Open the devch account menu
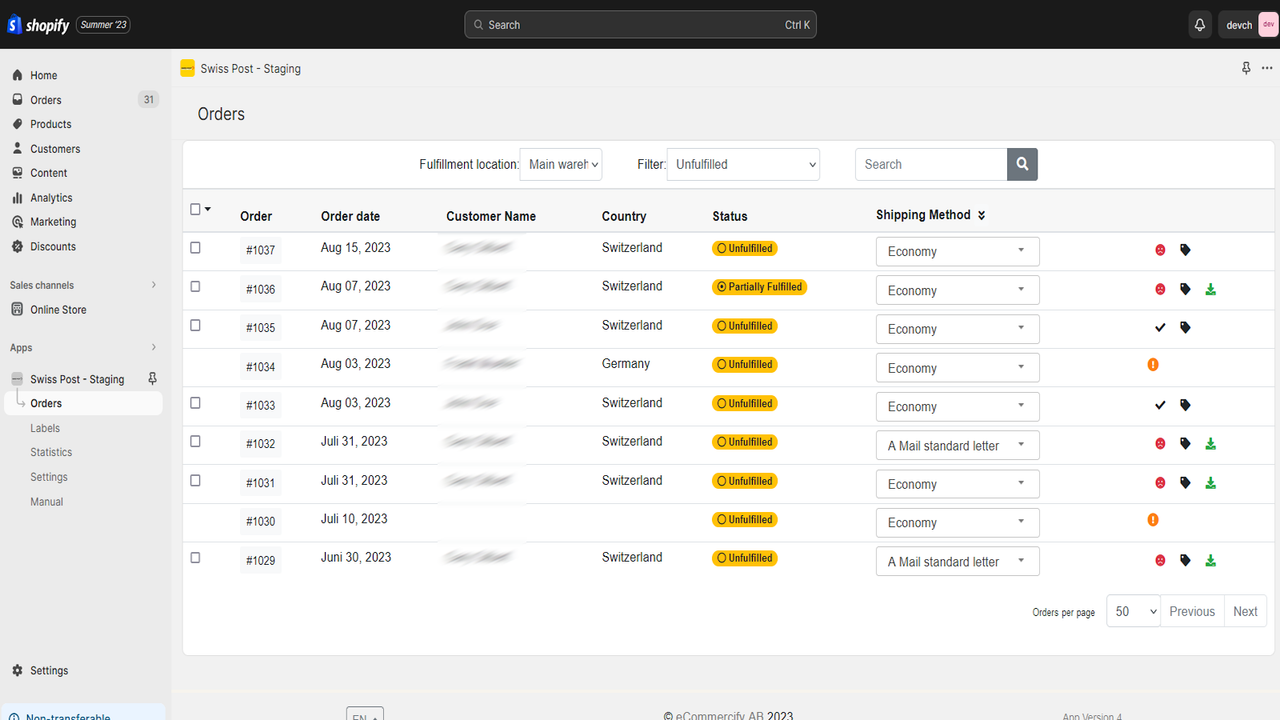 [x=1248, y=25]
